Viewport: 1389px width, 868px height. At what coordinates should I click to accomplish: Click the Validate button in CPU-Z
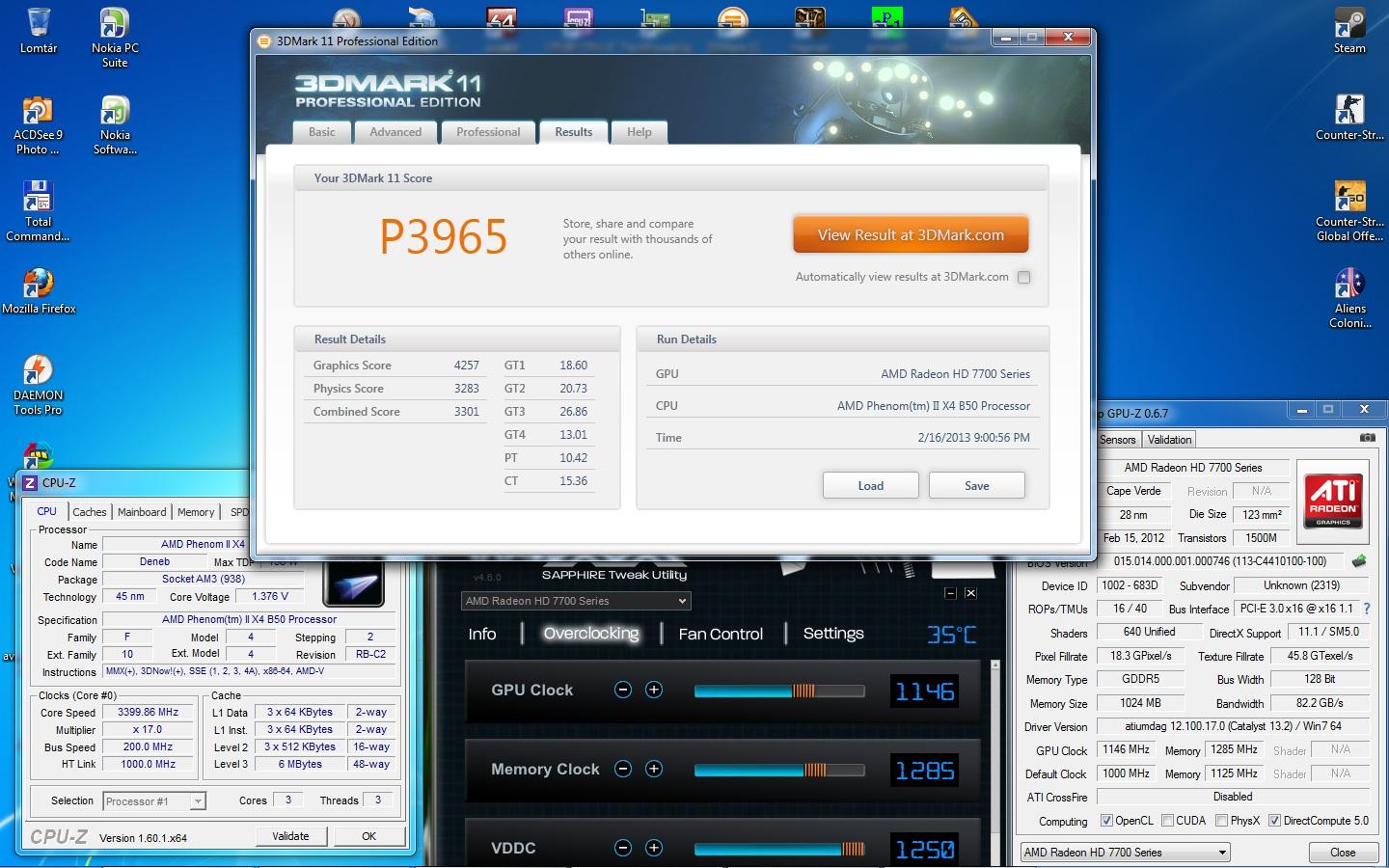[x=290, y=836]
